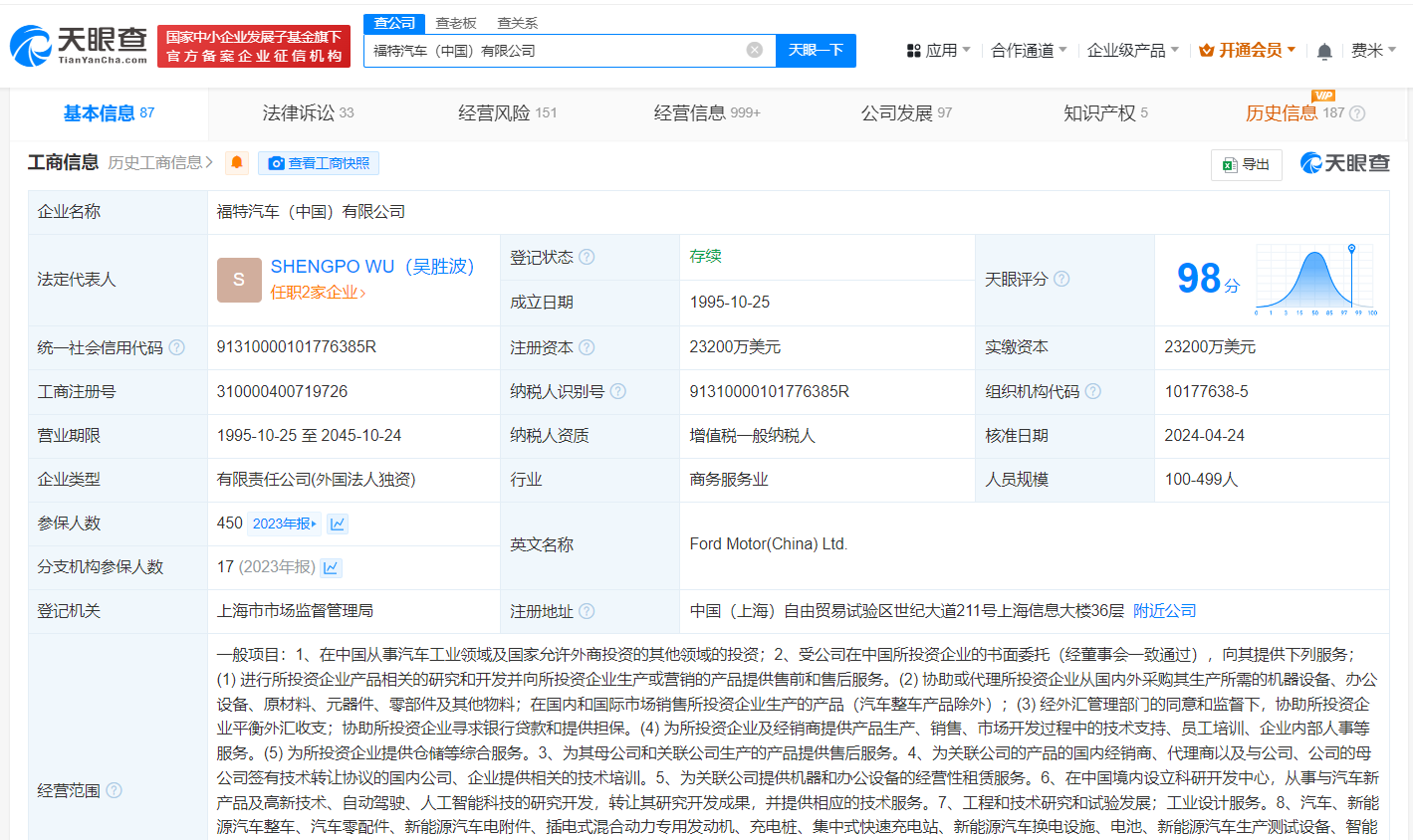Click the camera icon on 查看工商快照 button
This screenshot has height=840, width=1413.
coord(276,162)
